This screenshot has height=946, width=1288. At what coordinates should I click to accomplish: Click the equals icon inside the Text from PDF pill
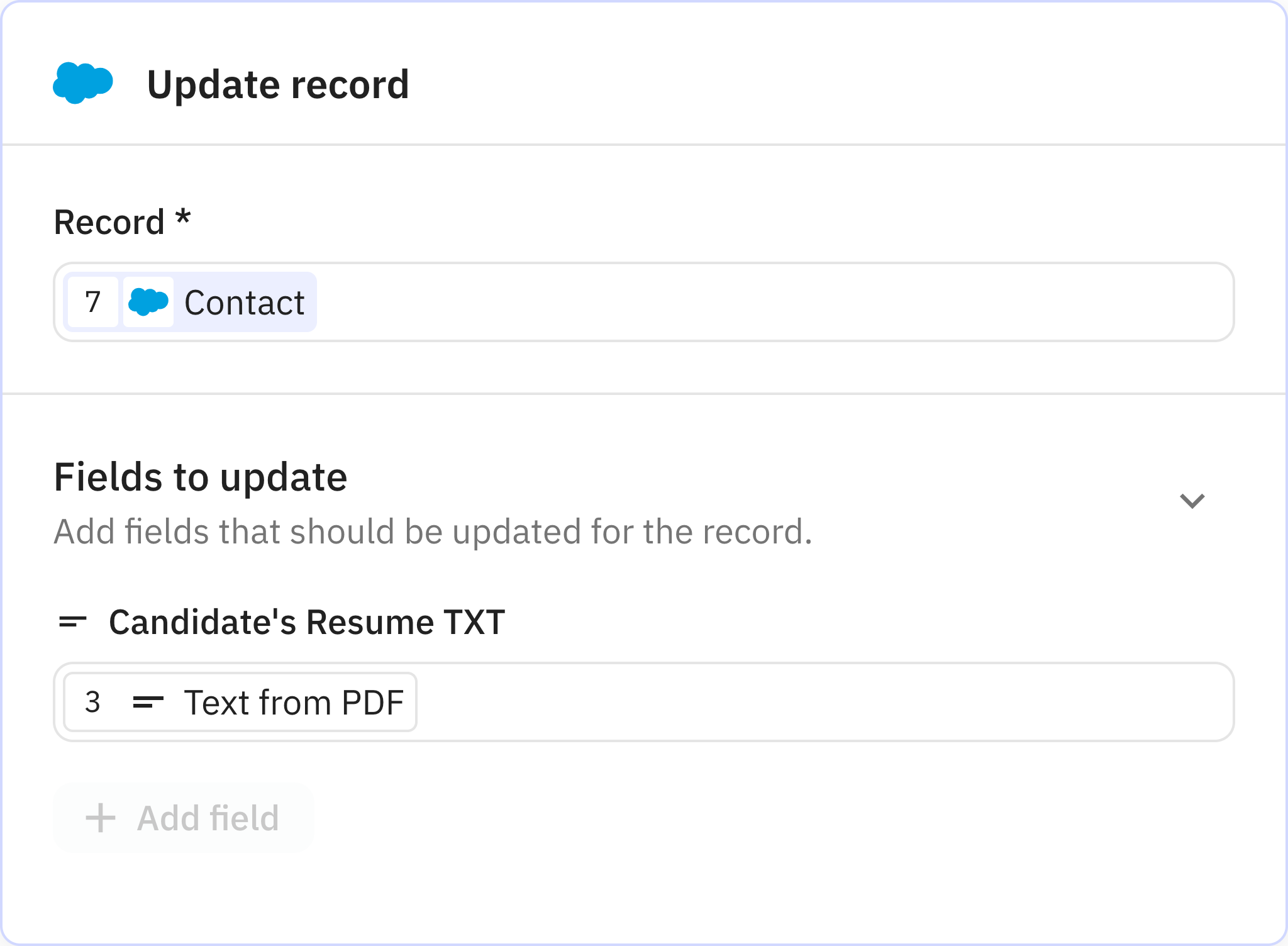[149, 701]
